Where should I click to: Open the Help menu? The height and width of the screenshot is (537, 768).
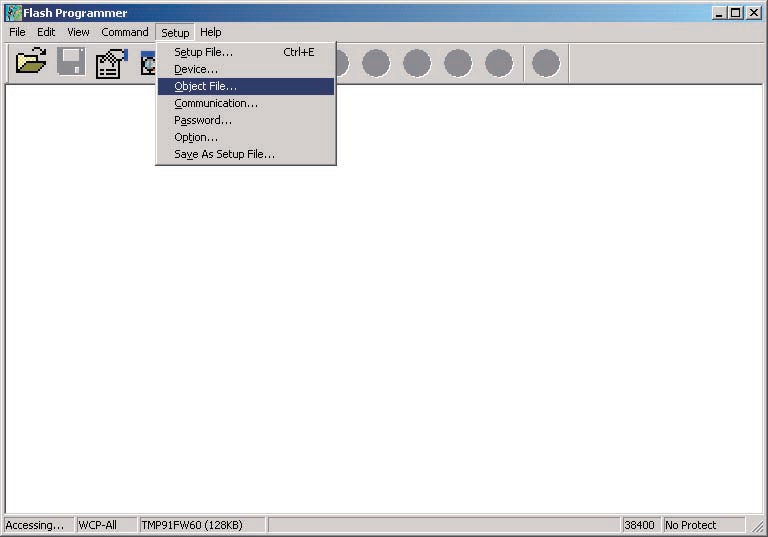pos(211,32)
